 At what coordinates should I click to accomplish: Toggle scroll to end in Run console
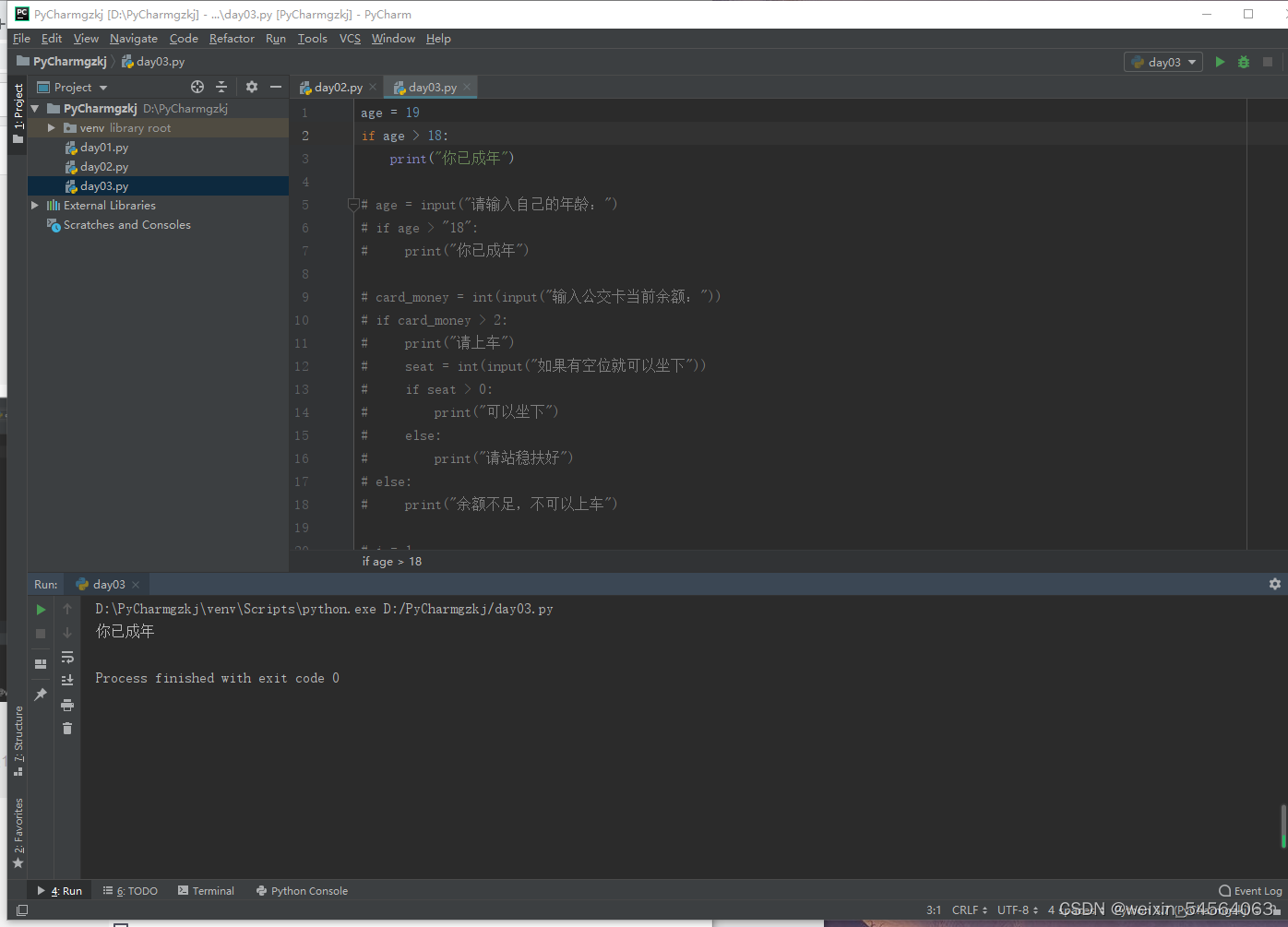coord(67,681)
